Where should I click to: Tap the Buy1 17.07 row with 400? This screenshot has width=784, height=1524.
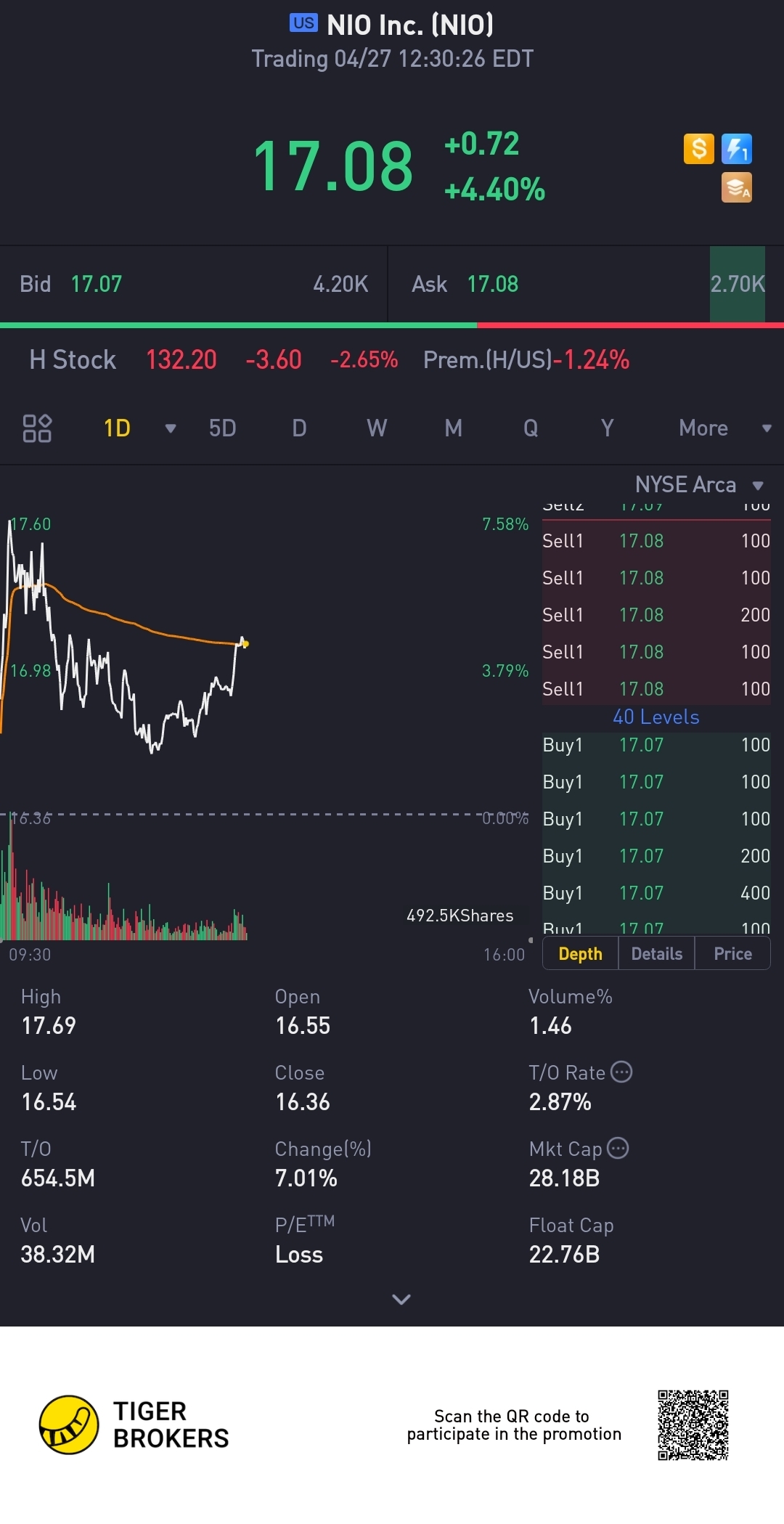coord(656,893)
